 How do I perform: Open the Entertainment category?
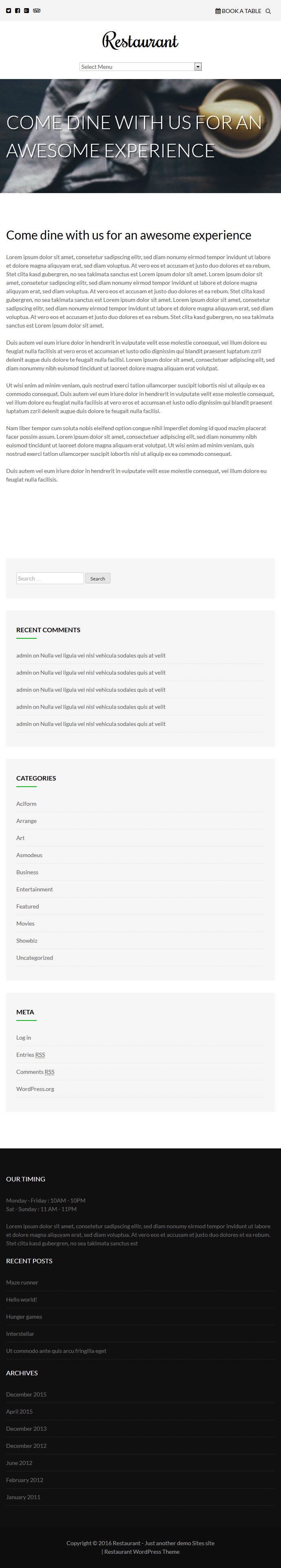point(35,889)
